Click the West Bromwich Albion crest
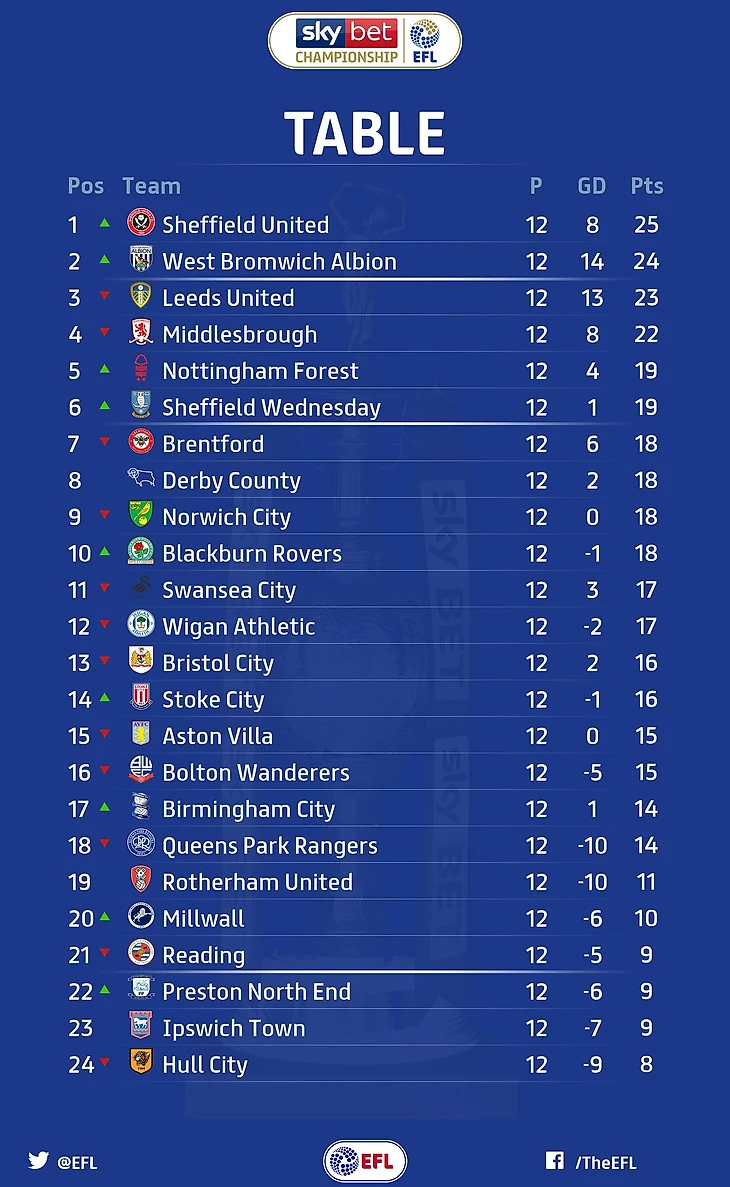The image size is (730, 1187). pos(141,259)
